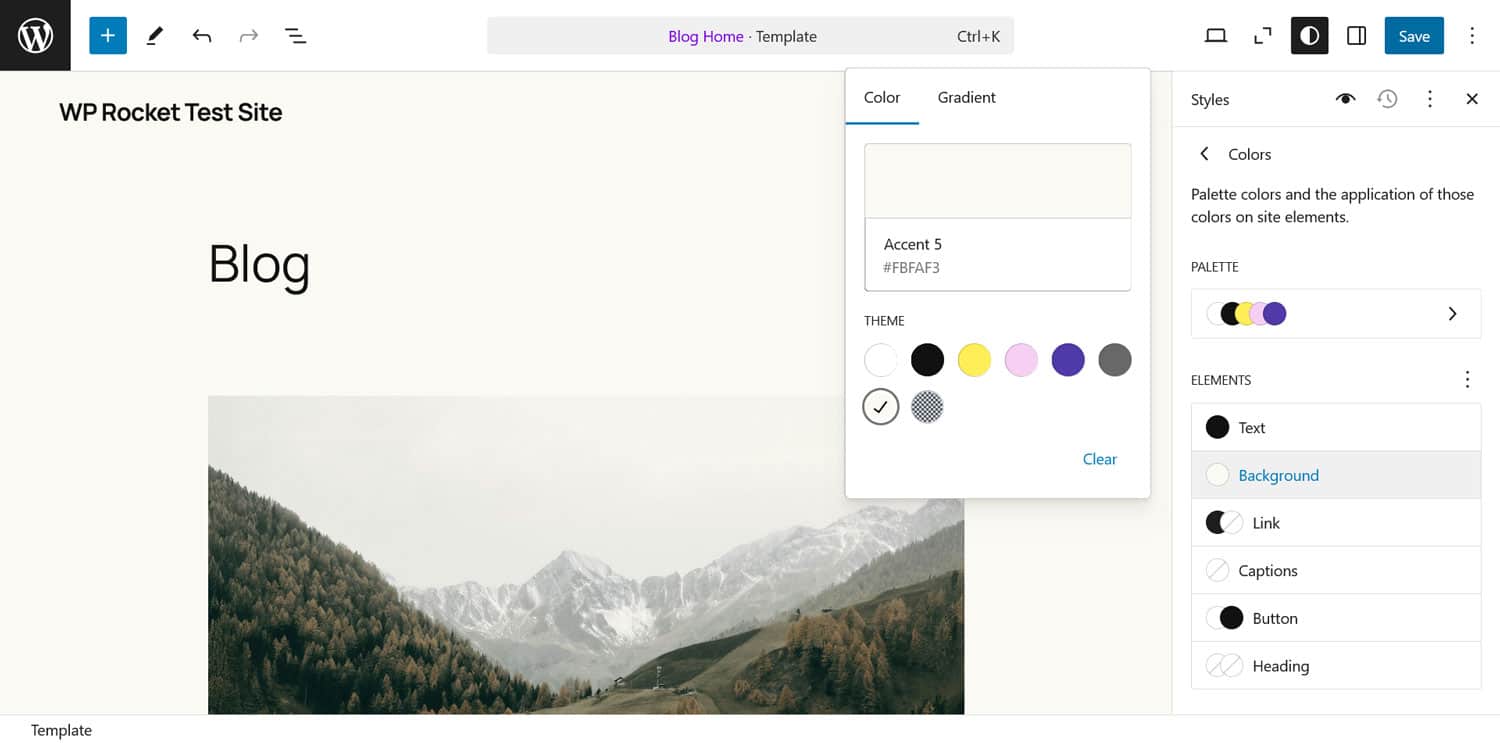
Task: Expand the Palette colors row
Action: pyautogui.click(x=1336, y=314)
